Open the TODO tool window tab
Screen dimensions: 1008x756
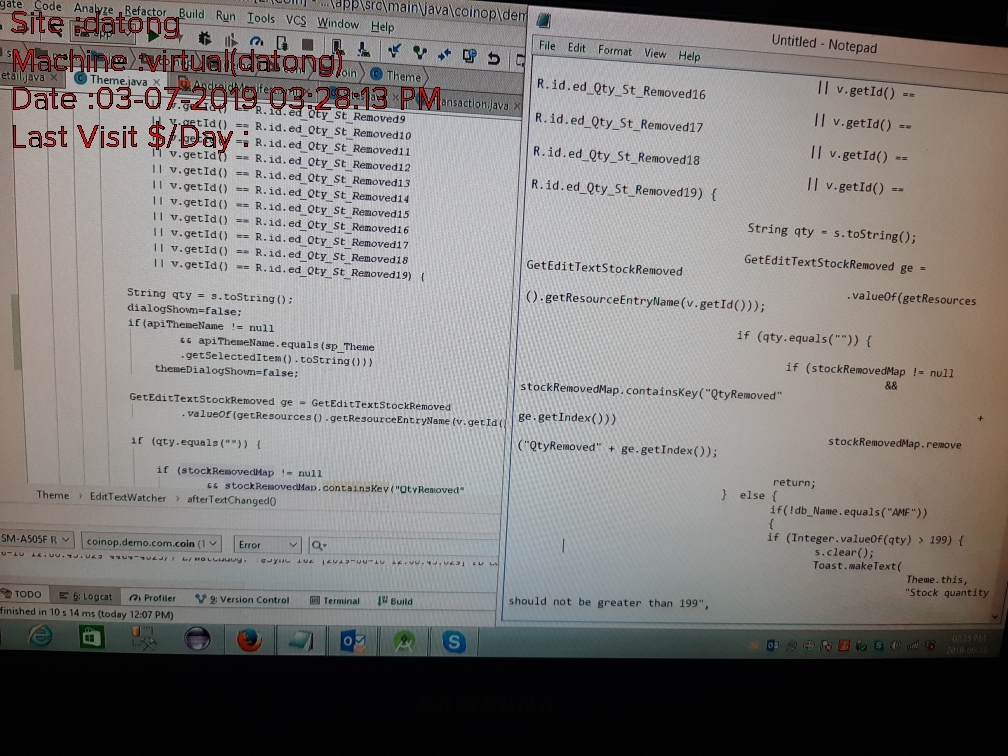coord(22,595)
